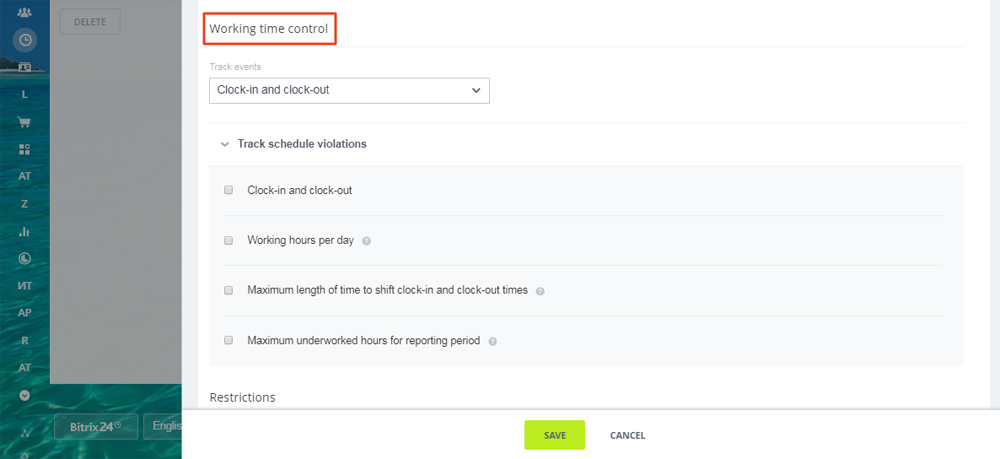The height and width of the screenshot is (459, 1000).
Task: Click the ID card sidebar icon
Action: click(24, 66)
